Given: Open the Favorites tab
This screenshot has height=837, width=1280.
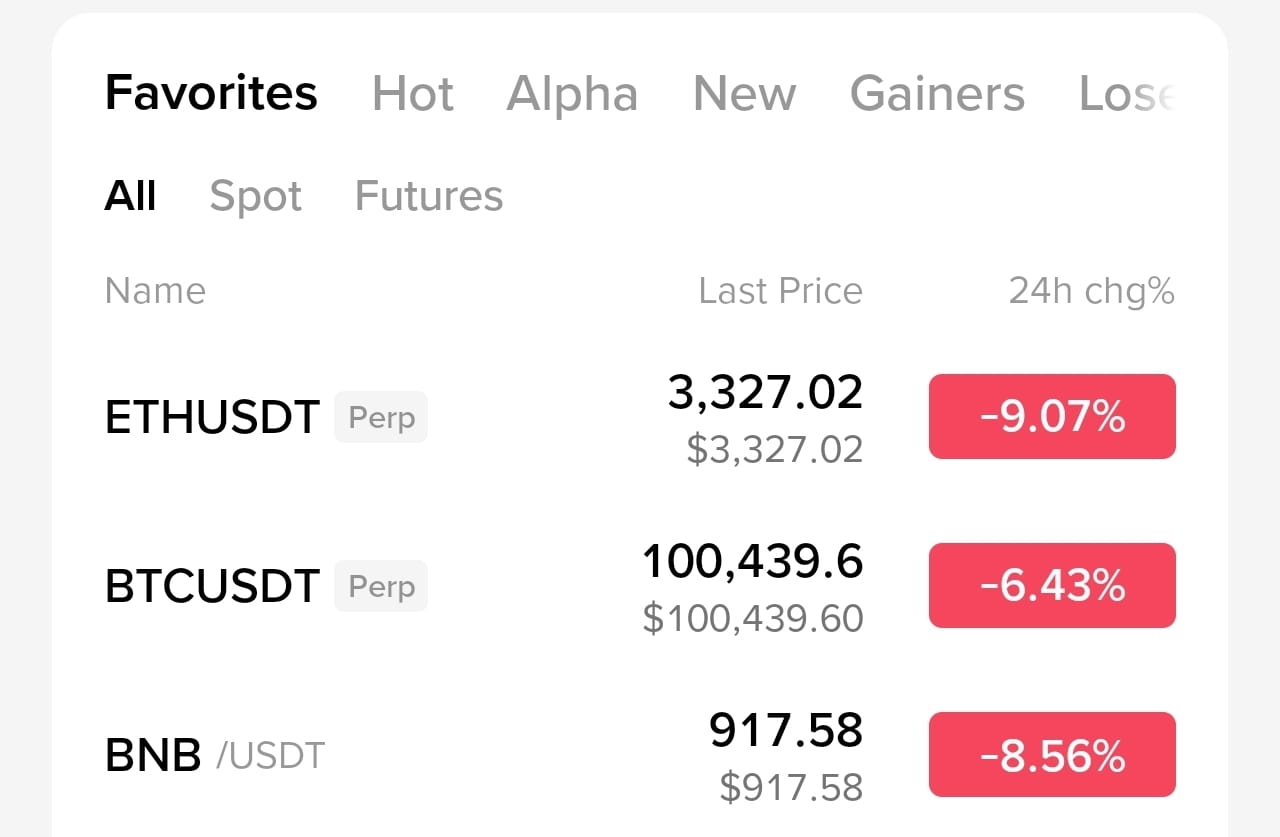Looking at the screenshot, I should [211, 93].
